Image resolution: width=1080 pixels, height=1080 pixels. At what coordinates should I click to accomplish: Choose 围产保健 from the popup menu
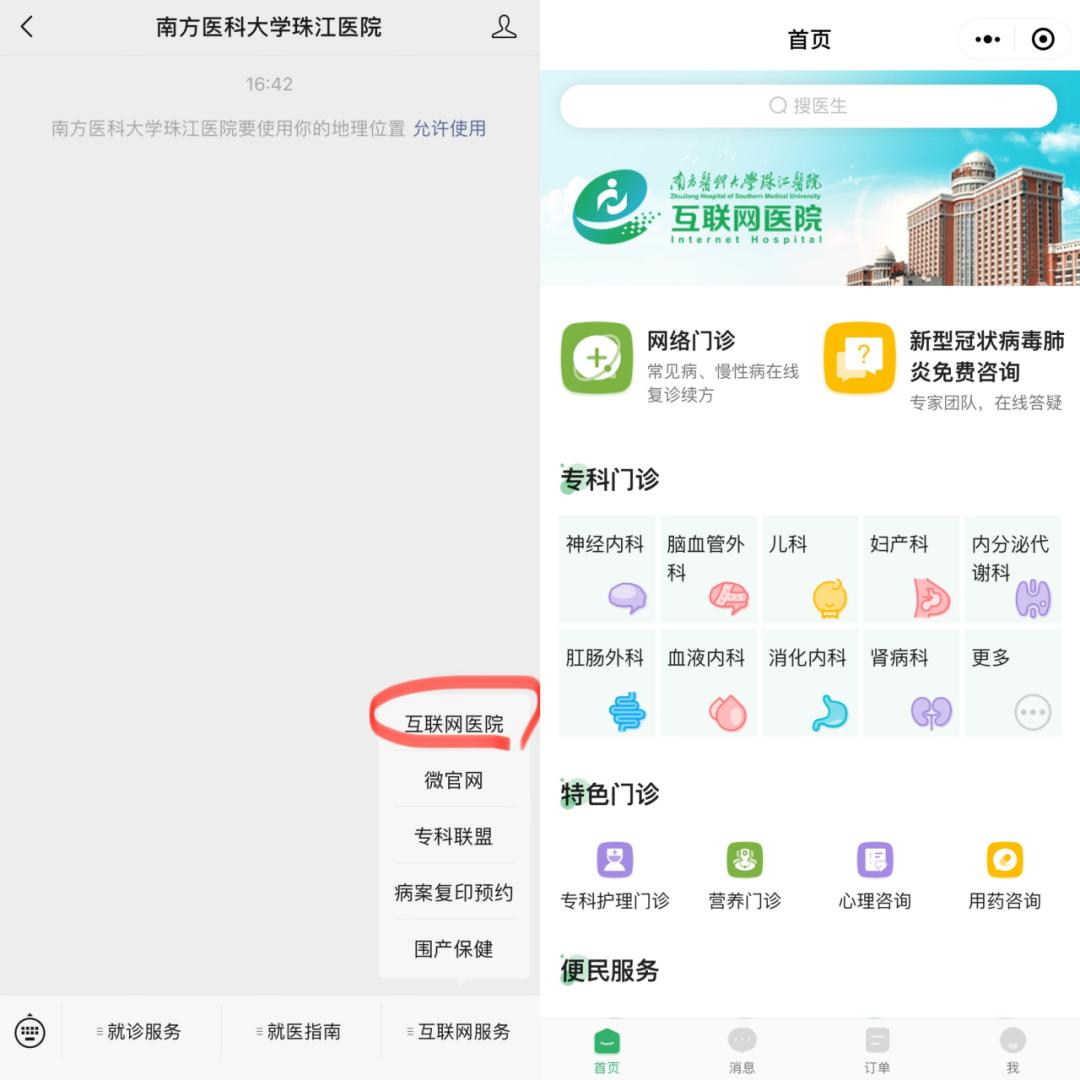coord(455,949)
